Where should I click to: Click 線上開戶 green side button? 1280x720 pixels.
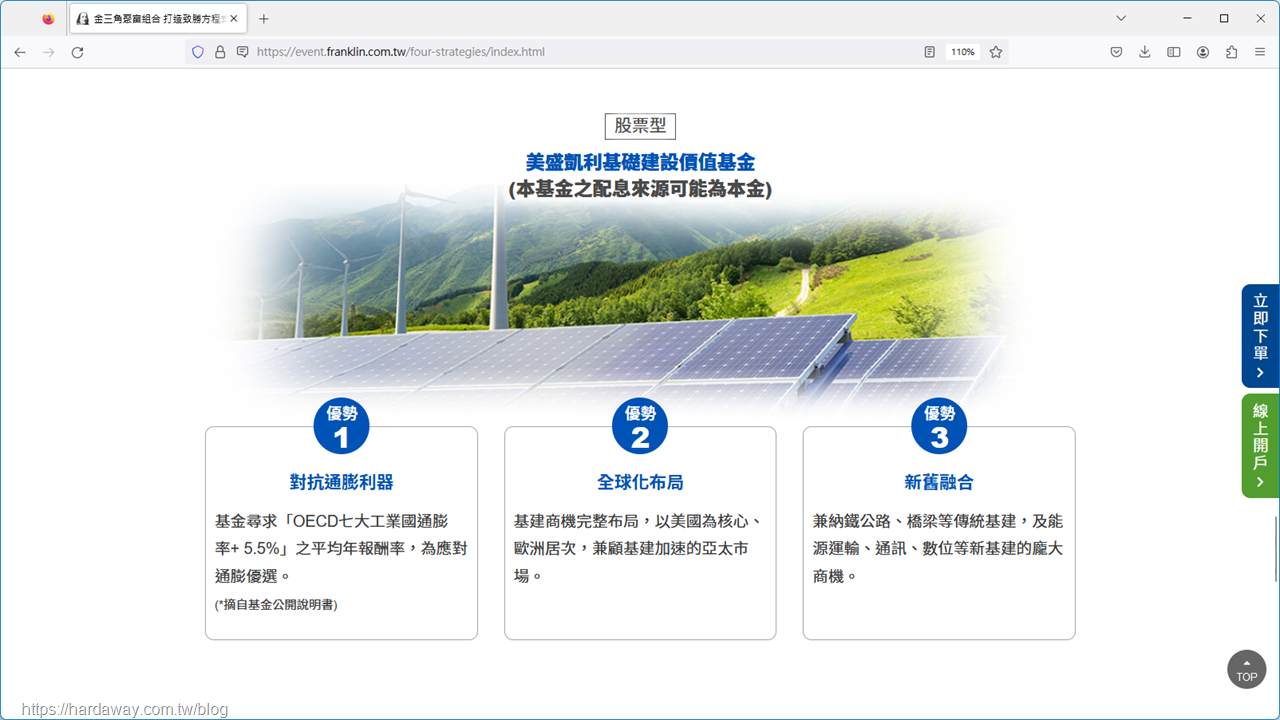point(1260,445)
